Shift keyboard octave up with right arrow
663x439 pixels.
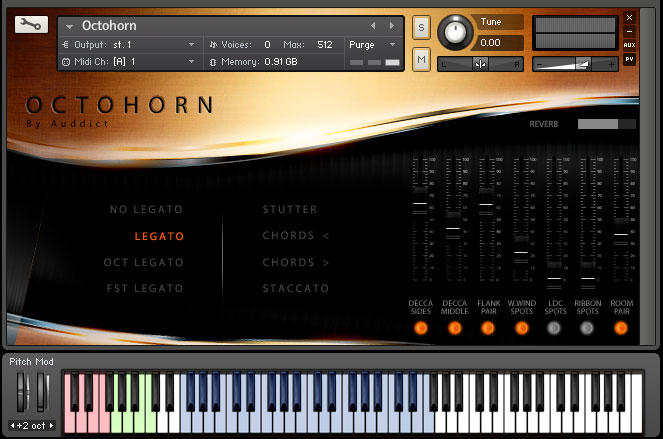click(51, 425)
